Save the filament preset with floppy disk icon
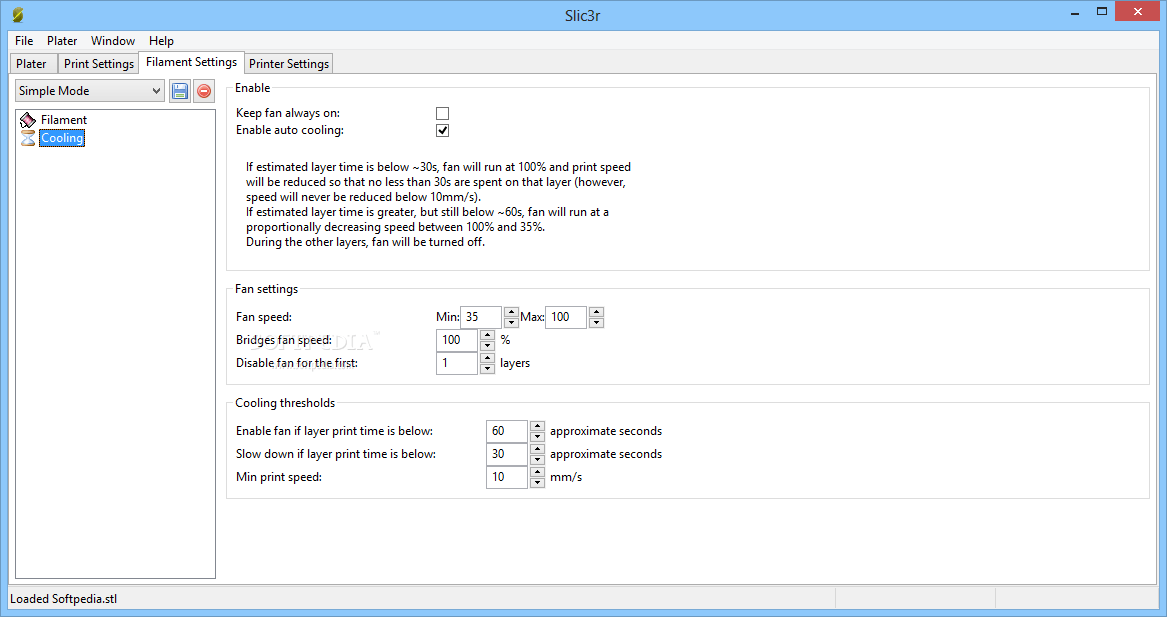The height and width of the screenshot is (617, 1167). point(180,90)
